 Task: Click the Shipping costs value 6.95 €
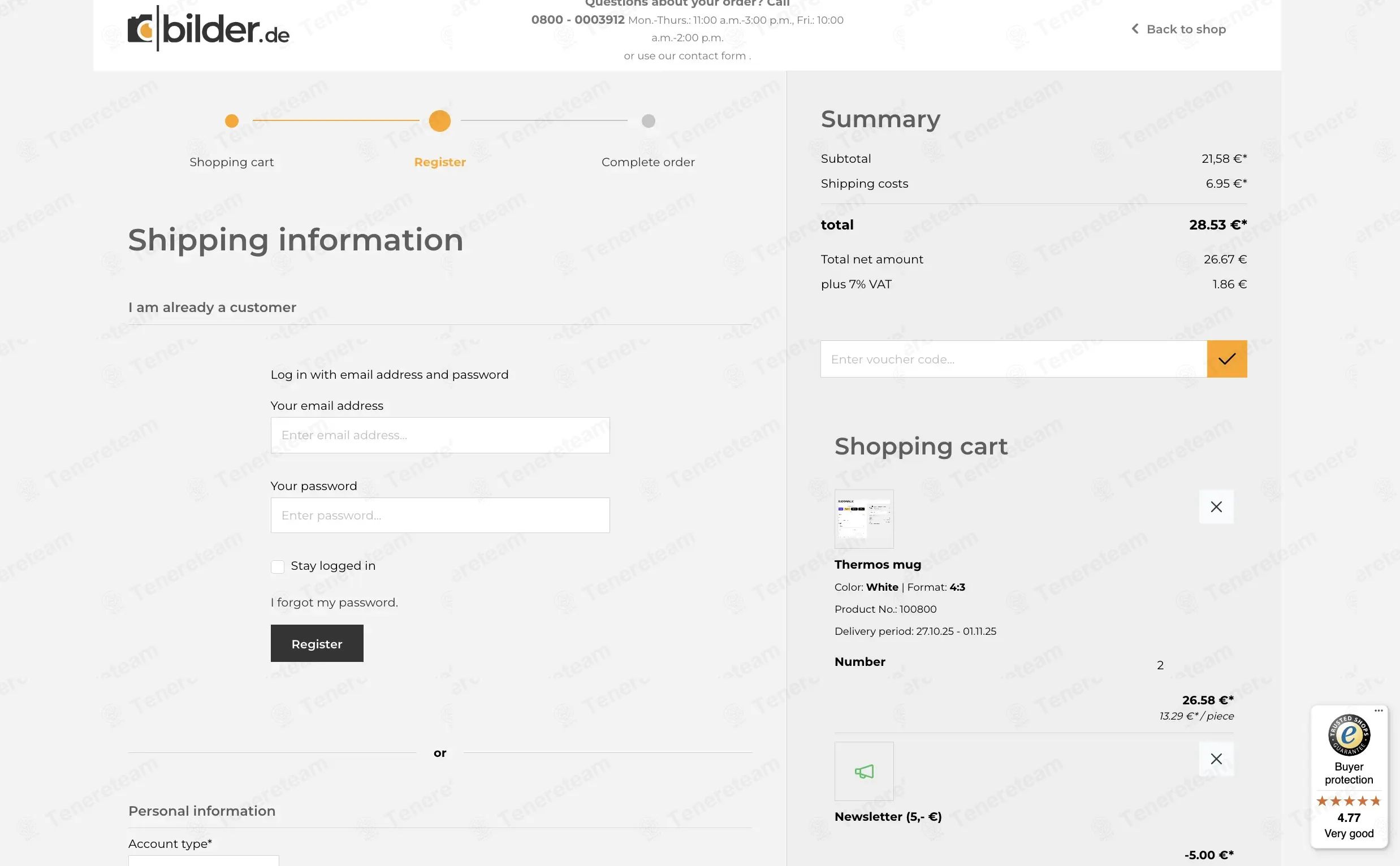[1226, 183]
